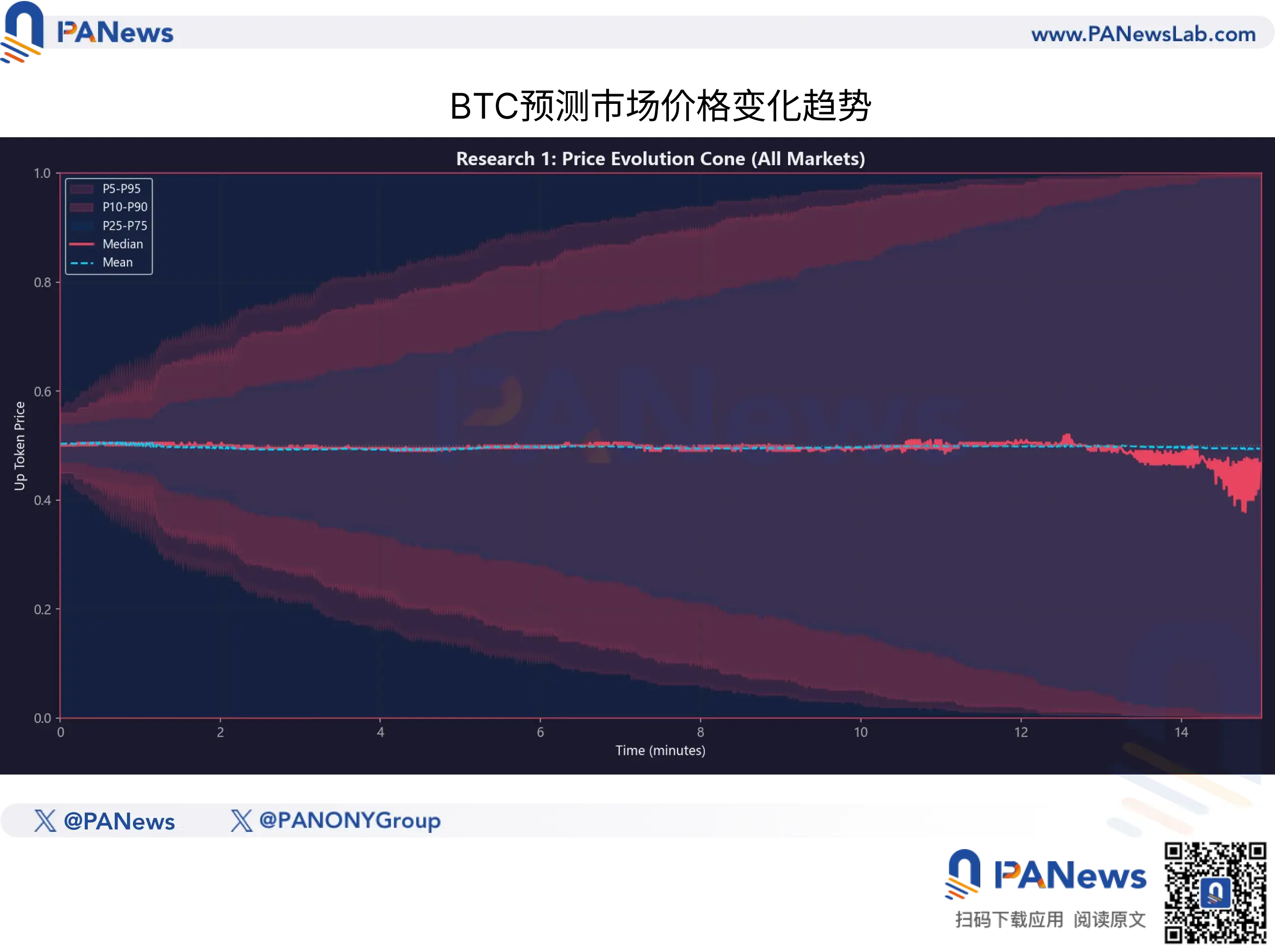The image size is (1275, 952).
Task: Click the Median legend line
Action: click(x=82, y=244)
